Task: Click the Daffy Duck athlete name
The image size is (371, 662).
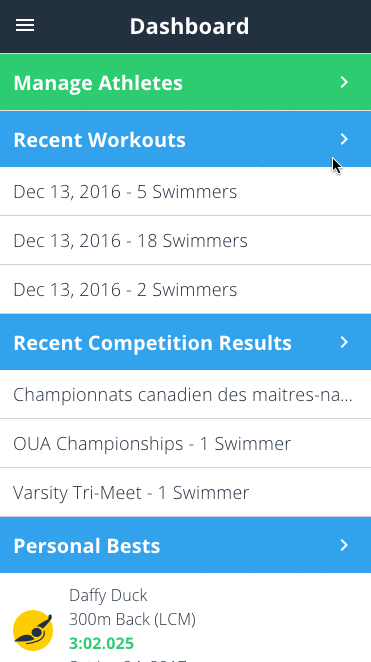Action: click(x=108, y=595)
